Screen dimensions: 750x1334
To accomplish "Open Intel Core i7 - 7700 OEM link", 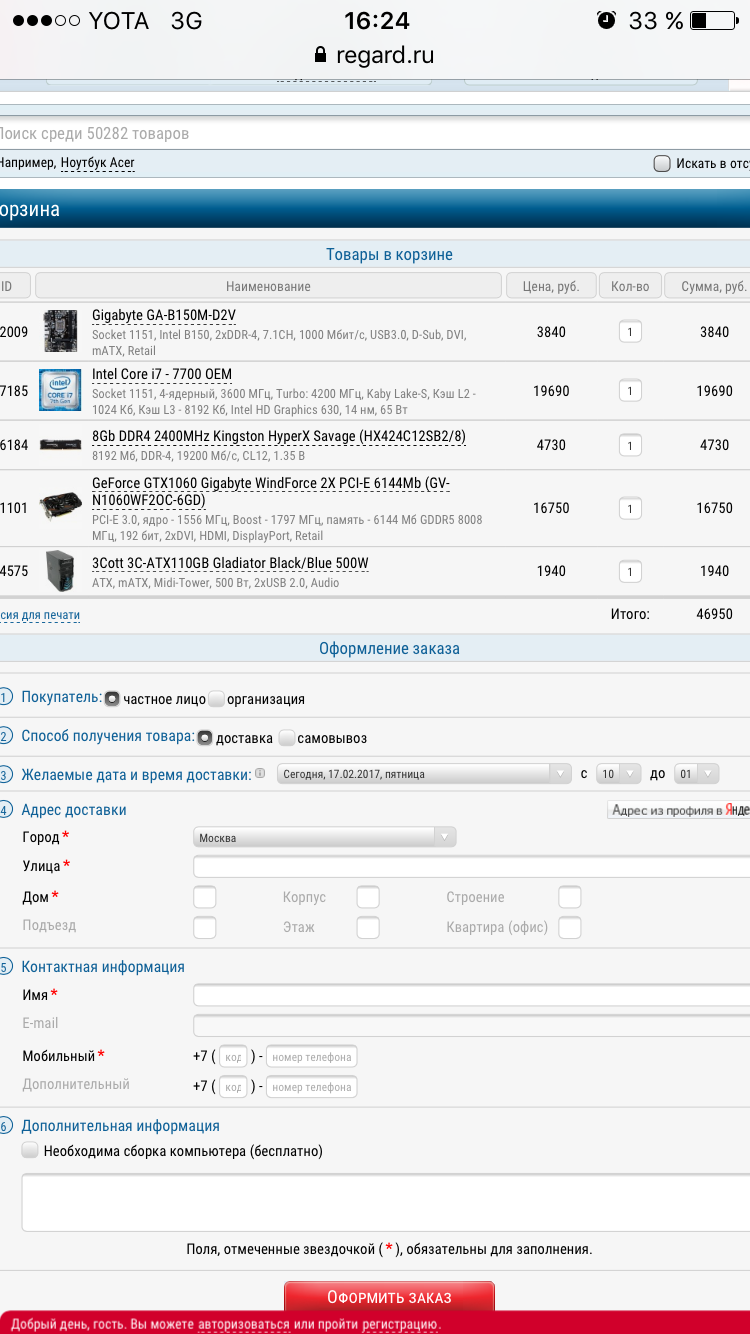I will point(162,375).
